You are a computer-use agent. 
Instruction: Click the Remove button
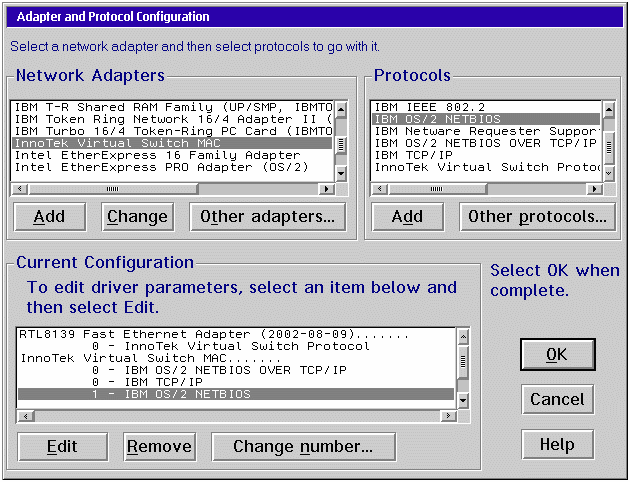(160, 447)
